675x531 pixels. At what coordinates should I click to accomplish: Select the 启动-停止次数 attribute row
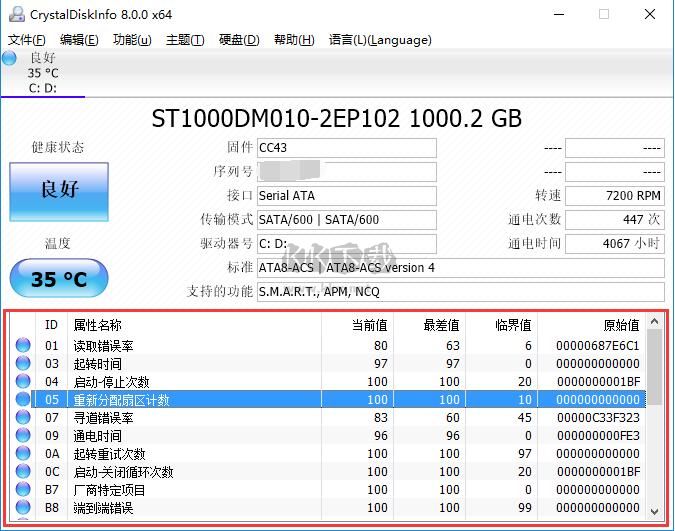coord(328,382)
